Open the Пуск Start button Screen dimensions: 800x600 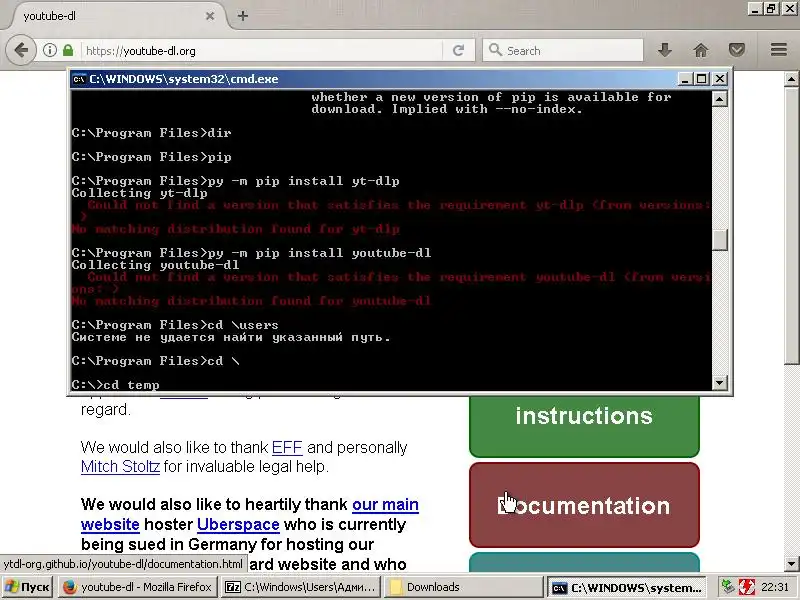click(28, 587)
